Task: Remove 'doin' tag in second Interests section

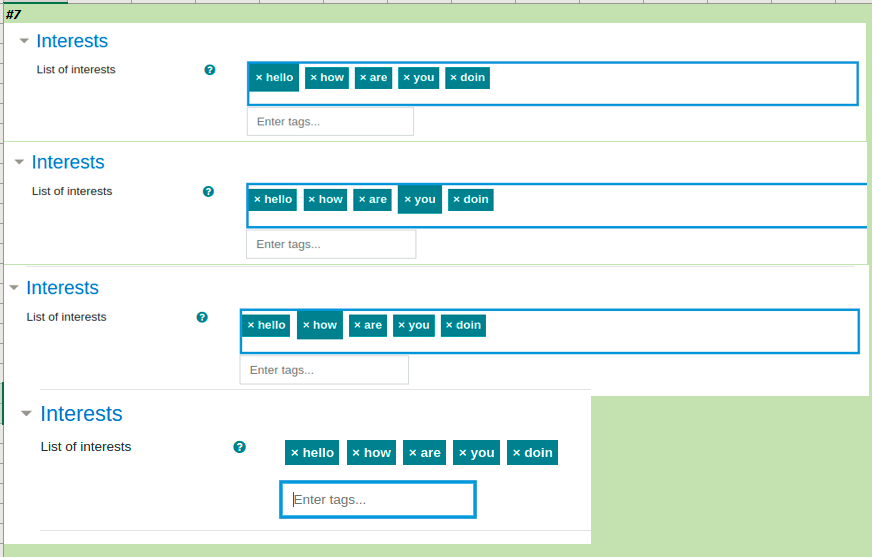Action: point(470,200)
